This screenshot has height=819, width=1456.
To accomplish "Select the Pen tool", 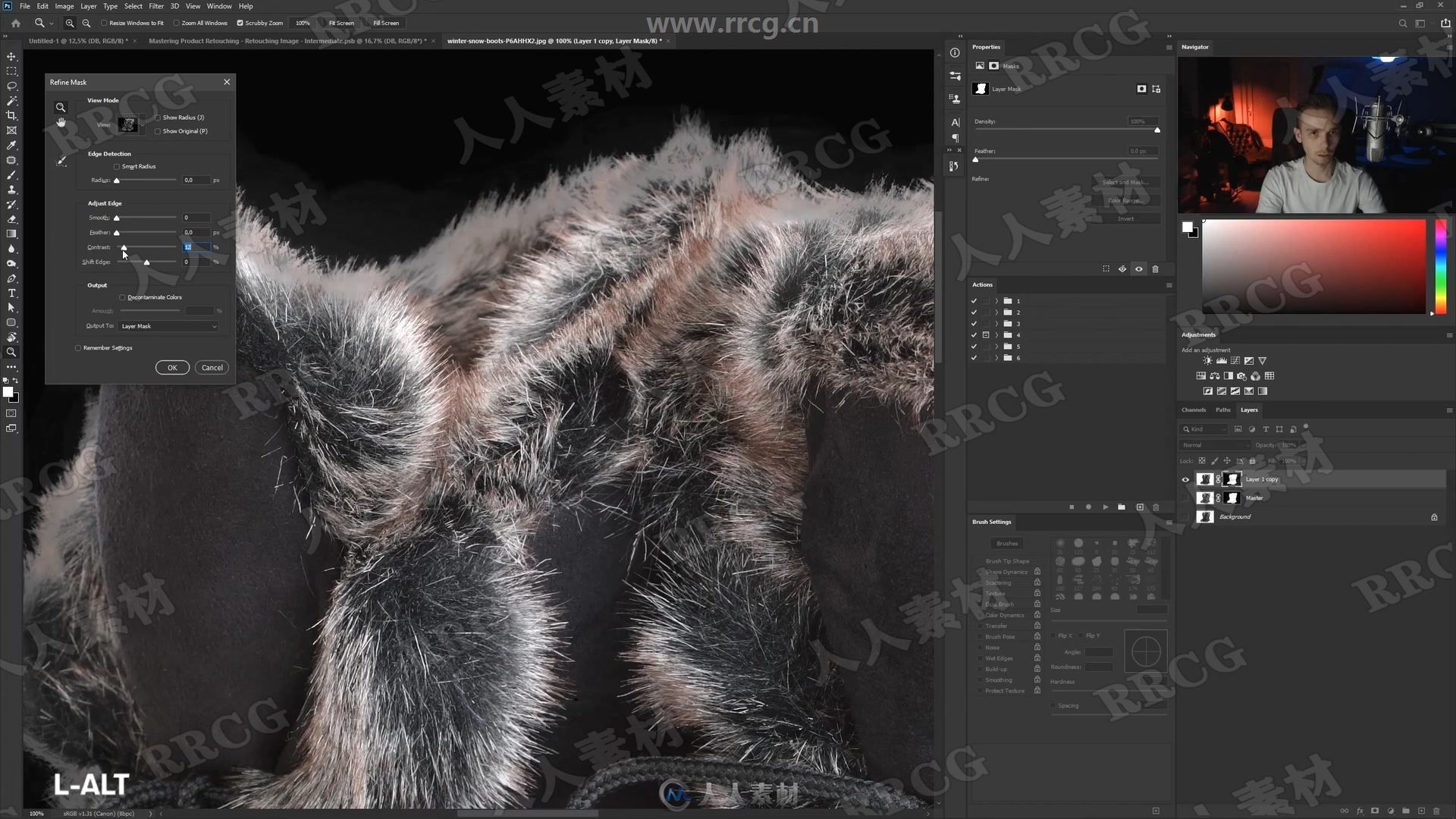I will click(x=11, y=278).
